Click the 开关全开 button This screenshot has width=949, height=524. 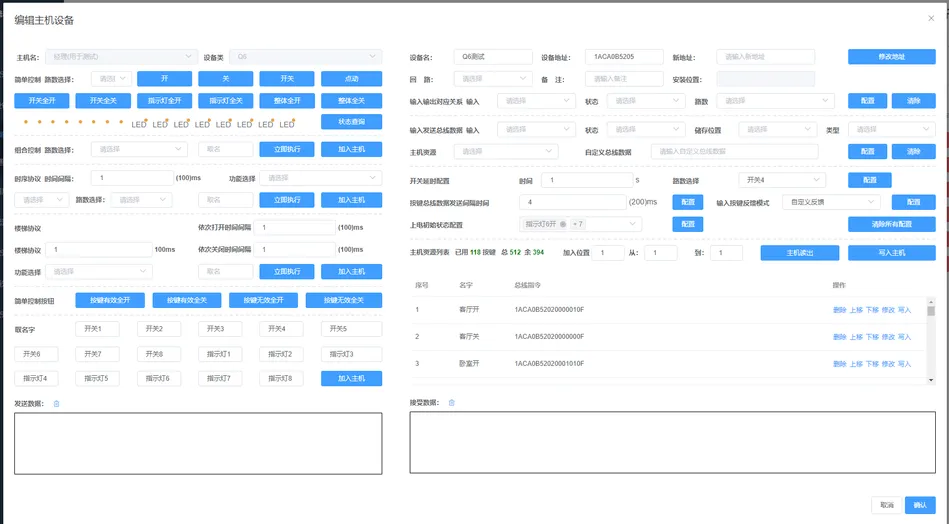click(x=42, y=100)
